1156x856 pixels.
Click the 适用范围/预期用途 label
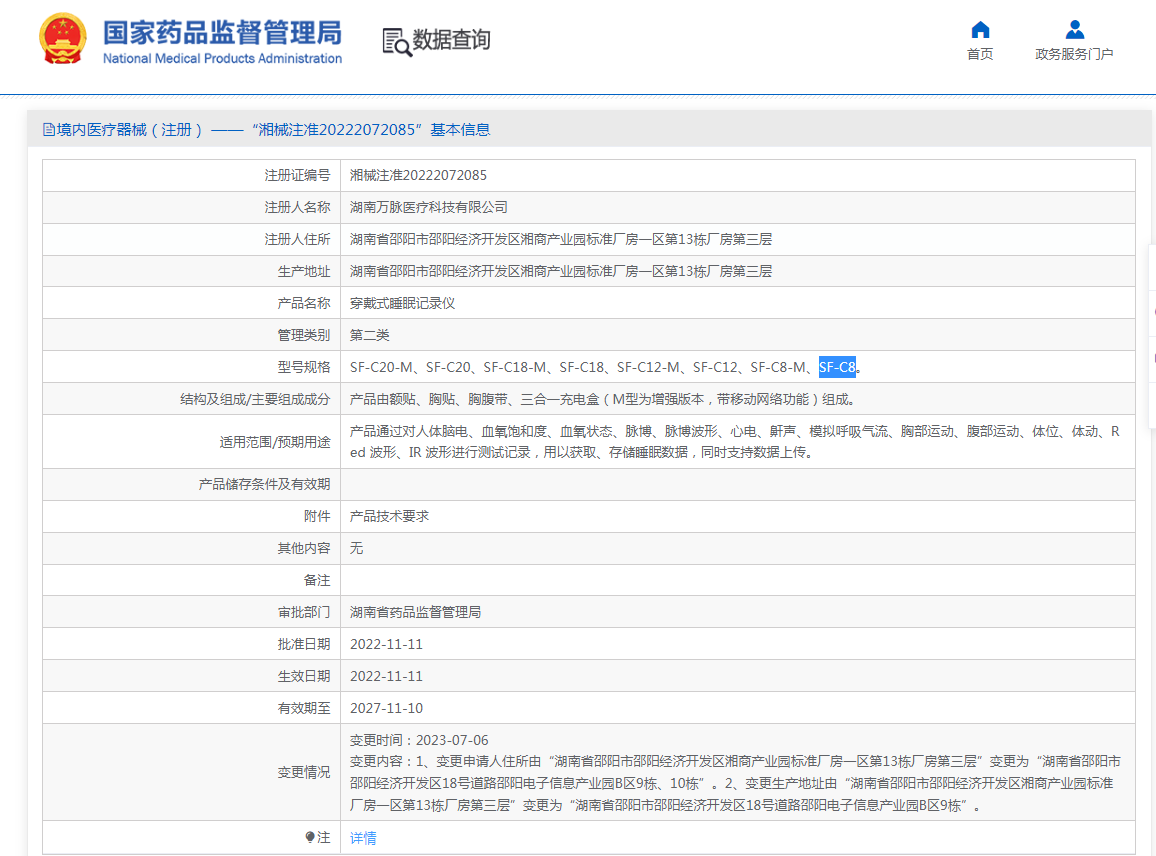click(x=274, y=442)
